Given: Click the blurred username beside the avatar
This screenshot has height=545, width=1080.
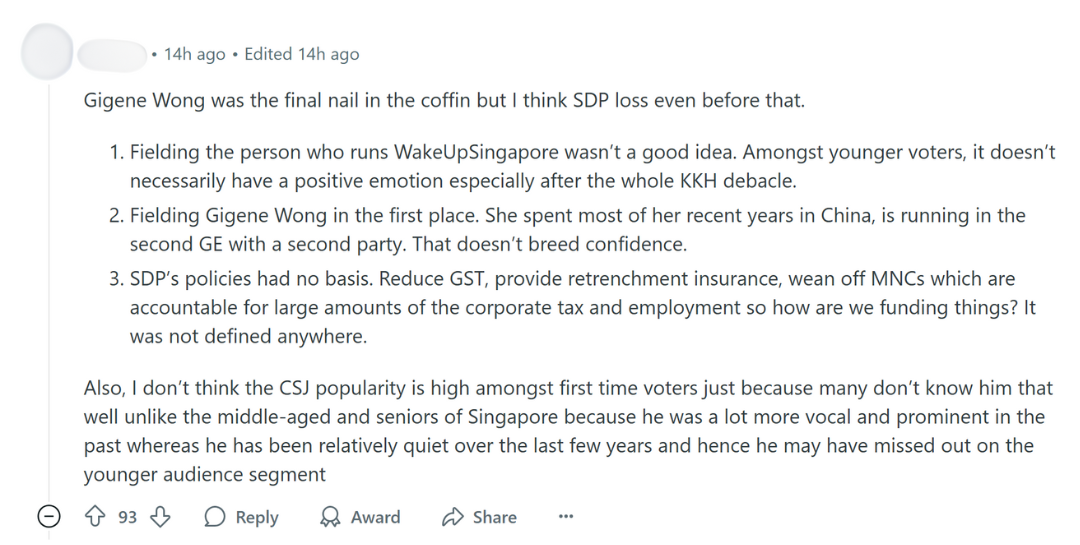Looking at the screenshot, I should (x=111, y=54).
